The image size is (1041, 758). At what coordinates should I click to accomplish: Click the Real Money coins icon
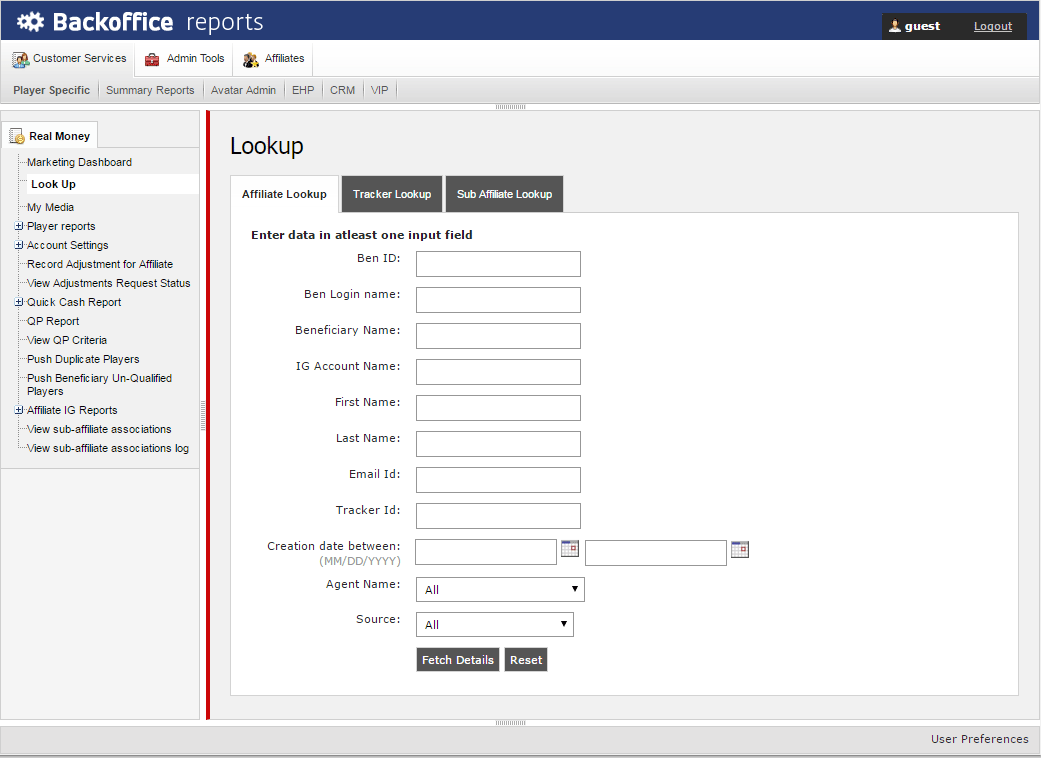[17, 137]
